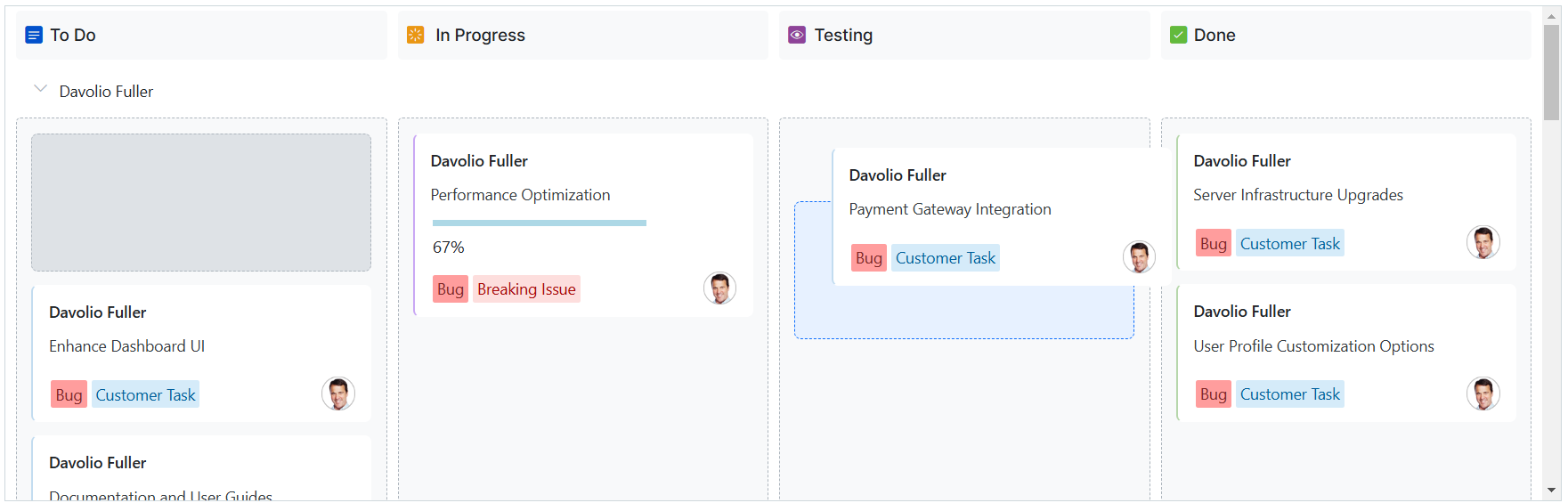
Task: Collapse the Davolio Fuller swimlane row
Action: (x=40, y=89)
